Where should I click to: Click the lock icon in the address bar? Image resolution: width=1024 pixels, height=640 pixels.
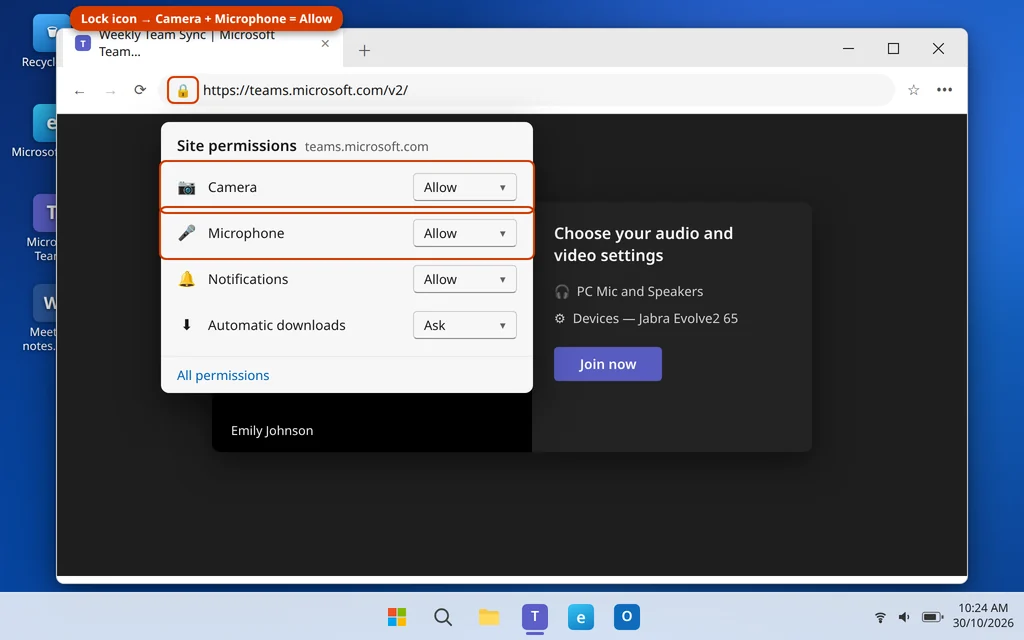tap(183, 90)
